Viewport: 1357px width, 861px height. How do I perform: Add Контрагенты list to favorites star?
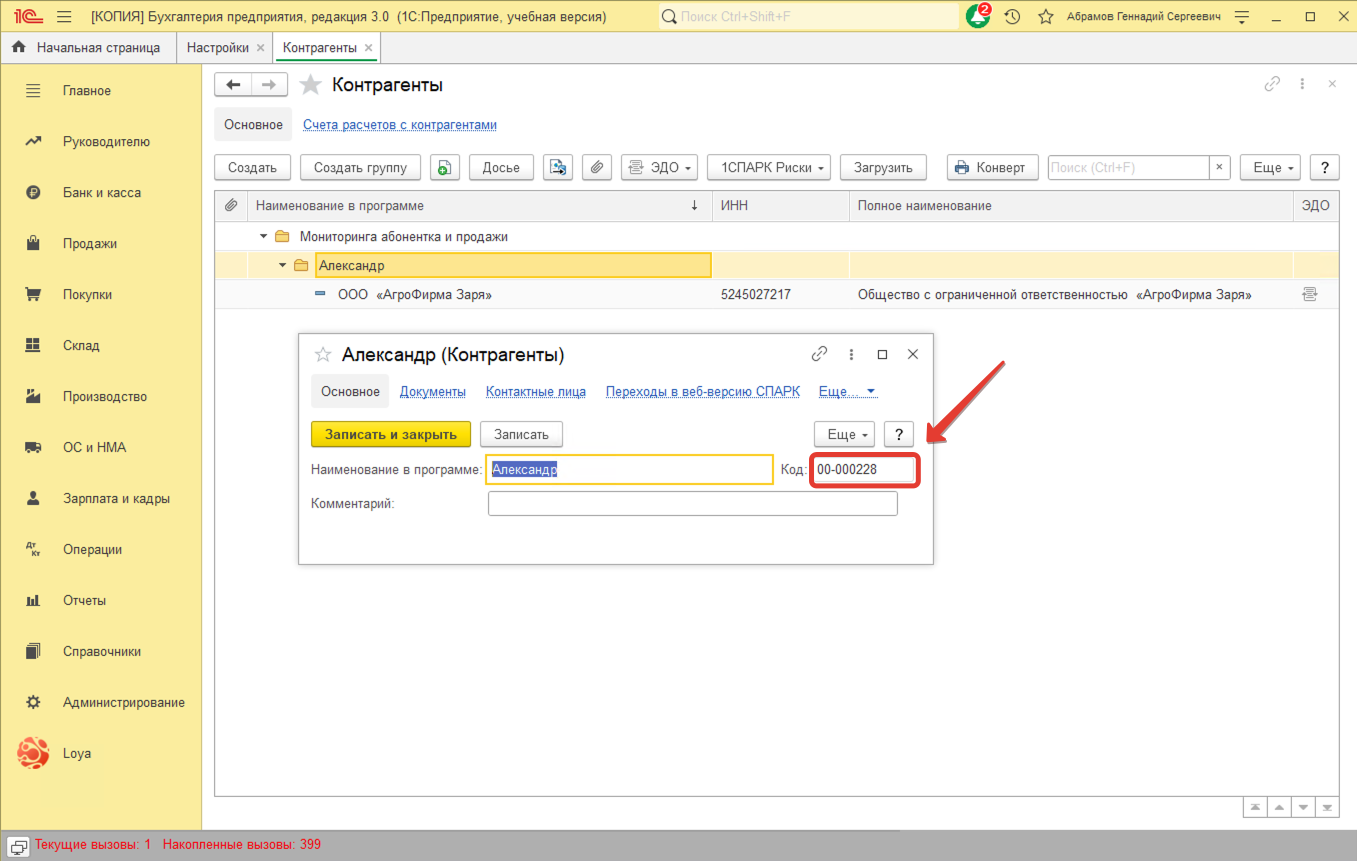[311, 85]
